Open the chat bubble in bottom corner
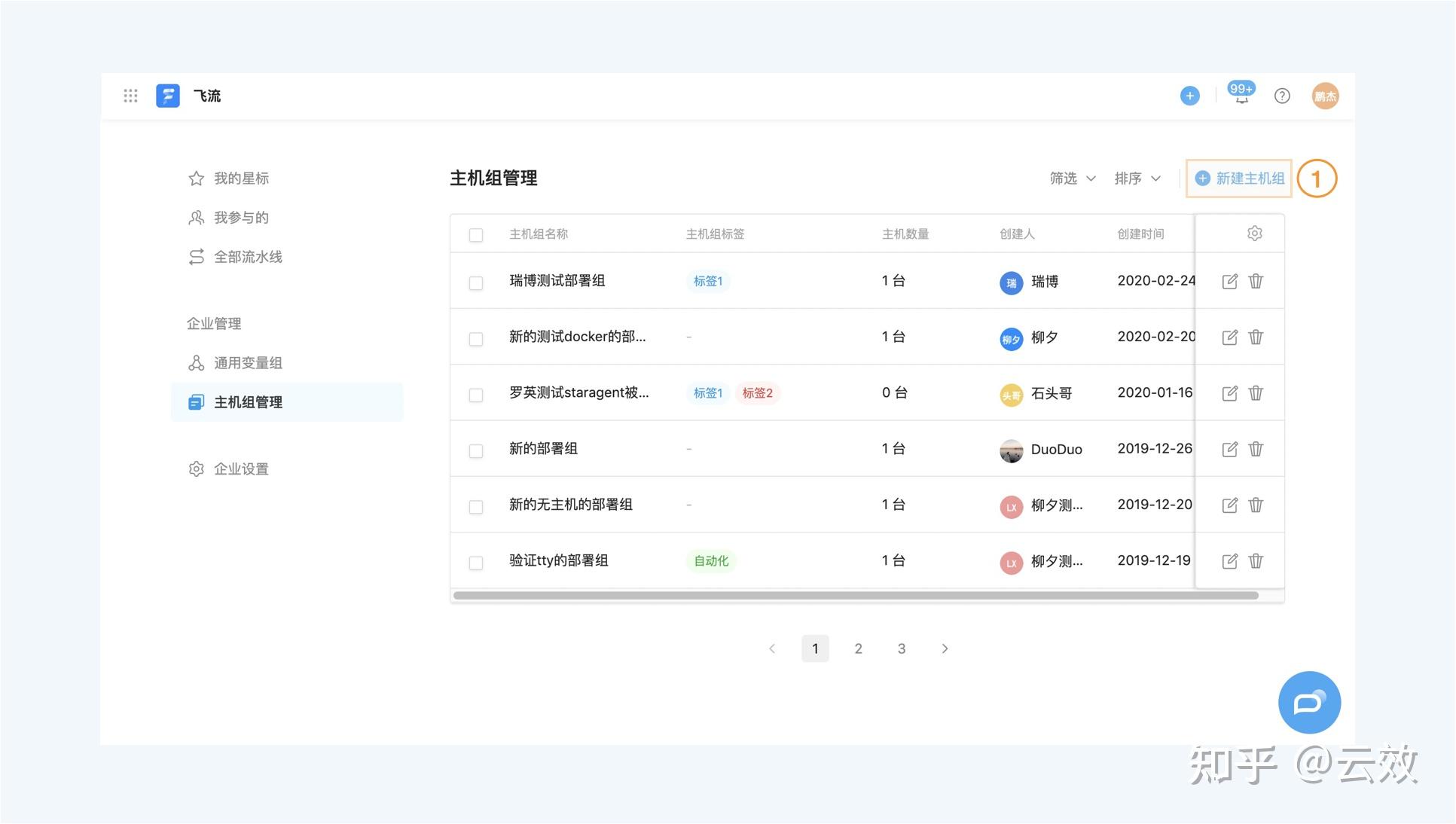This screenshot has height=824, width=1456. [1309, 702]
